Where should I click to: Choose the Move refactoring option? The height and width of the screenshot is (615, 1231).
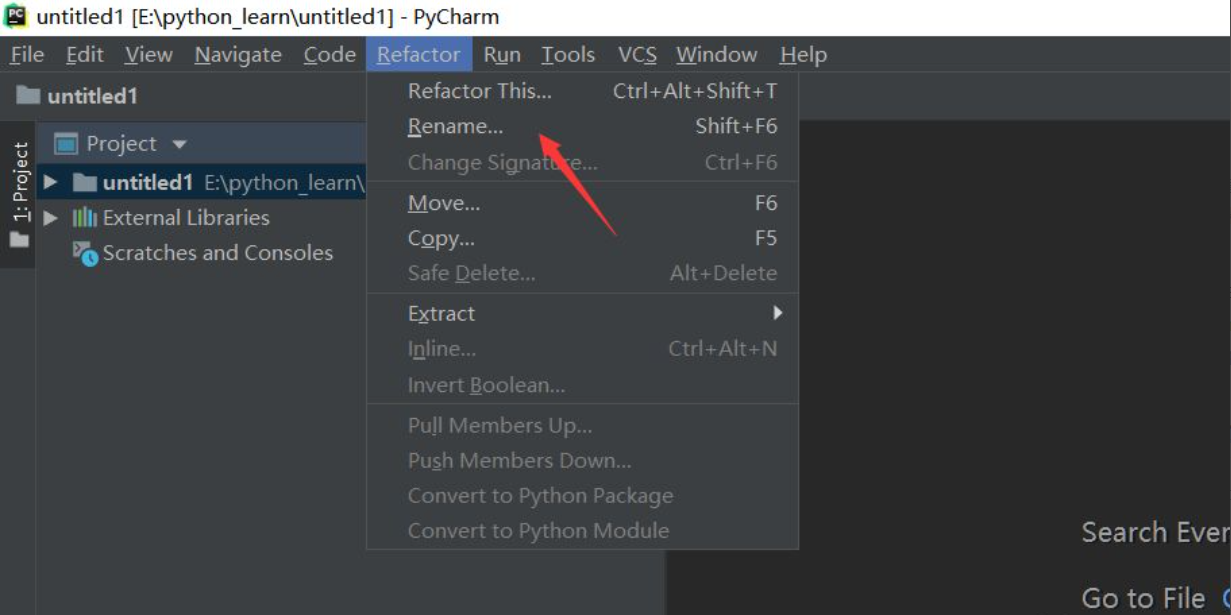click(443, 202)
